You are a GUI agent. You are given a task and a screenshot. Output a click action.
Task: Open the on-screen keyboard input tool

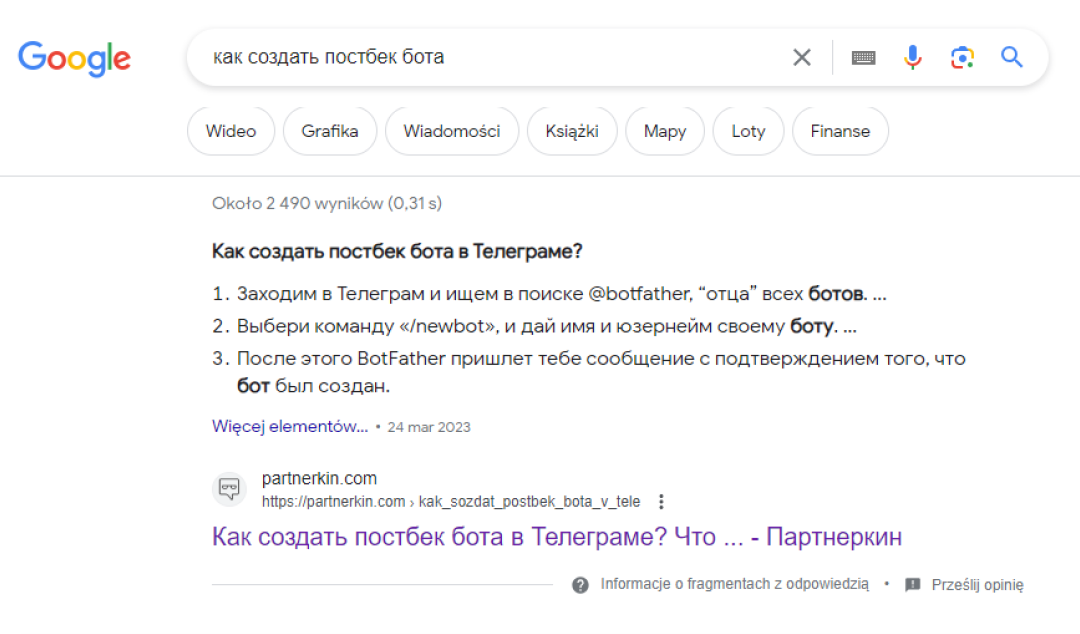[x=863, y=57]
